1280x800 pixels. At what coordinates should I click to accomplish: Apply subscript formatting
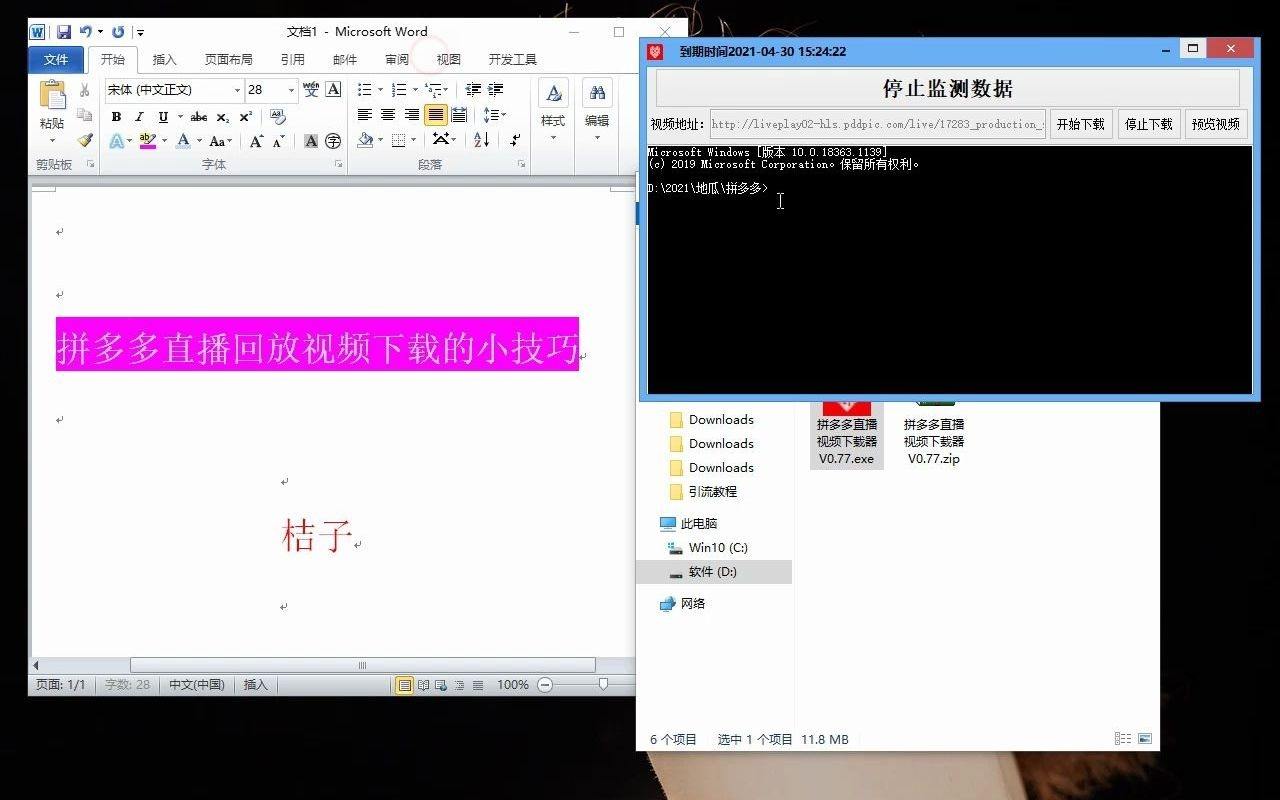coord(223,117)
